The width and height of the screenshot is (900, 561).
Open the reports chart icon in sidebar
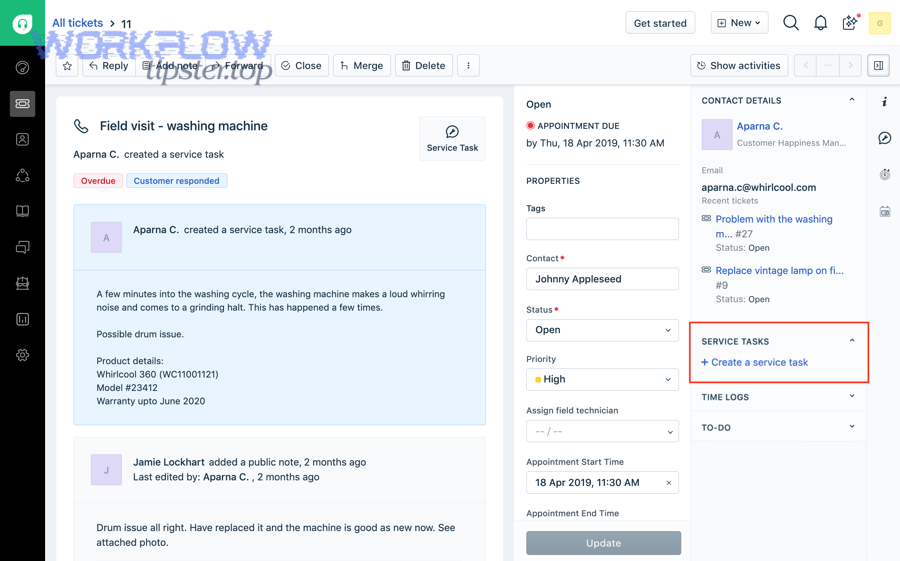22,319
